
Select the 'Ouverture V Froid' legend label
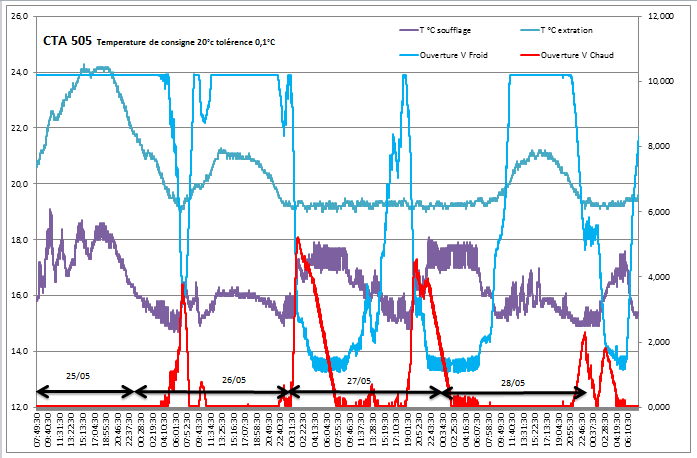tap(453, 55)
